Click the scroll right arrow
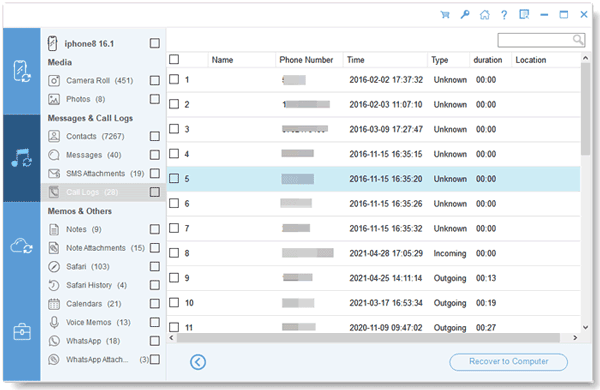Image resolution: width=600 pixels, height=390 pixels. pos(575,338)
